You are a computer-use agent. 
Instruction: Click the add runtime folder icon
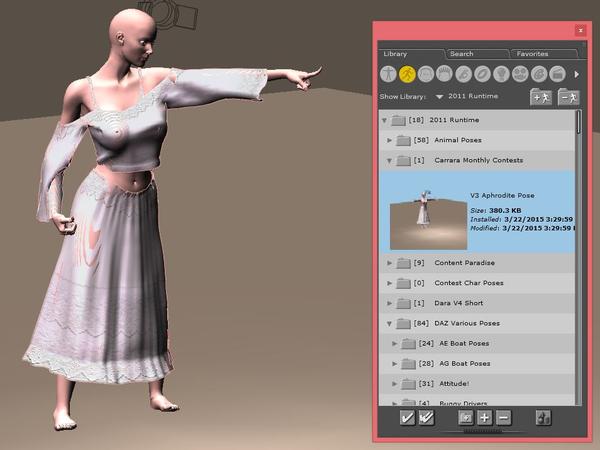(540, 97)
